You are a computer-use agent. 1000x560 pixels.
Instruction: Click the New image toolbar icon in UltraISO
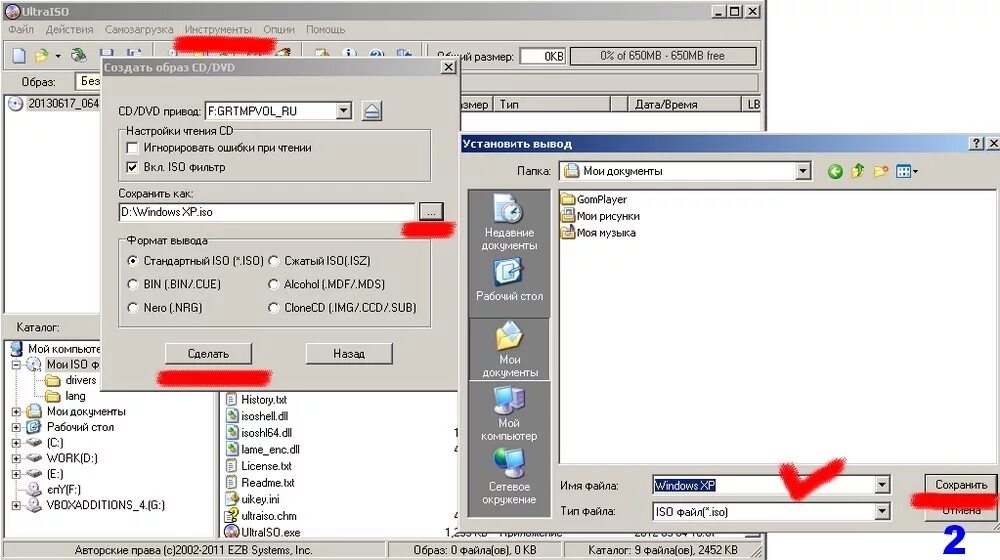(19, 55)
